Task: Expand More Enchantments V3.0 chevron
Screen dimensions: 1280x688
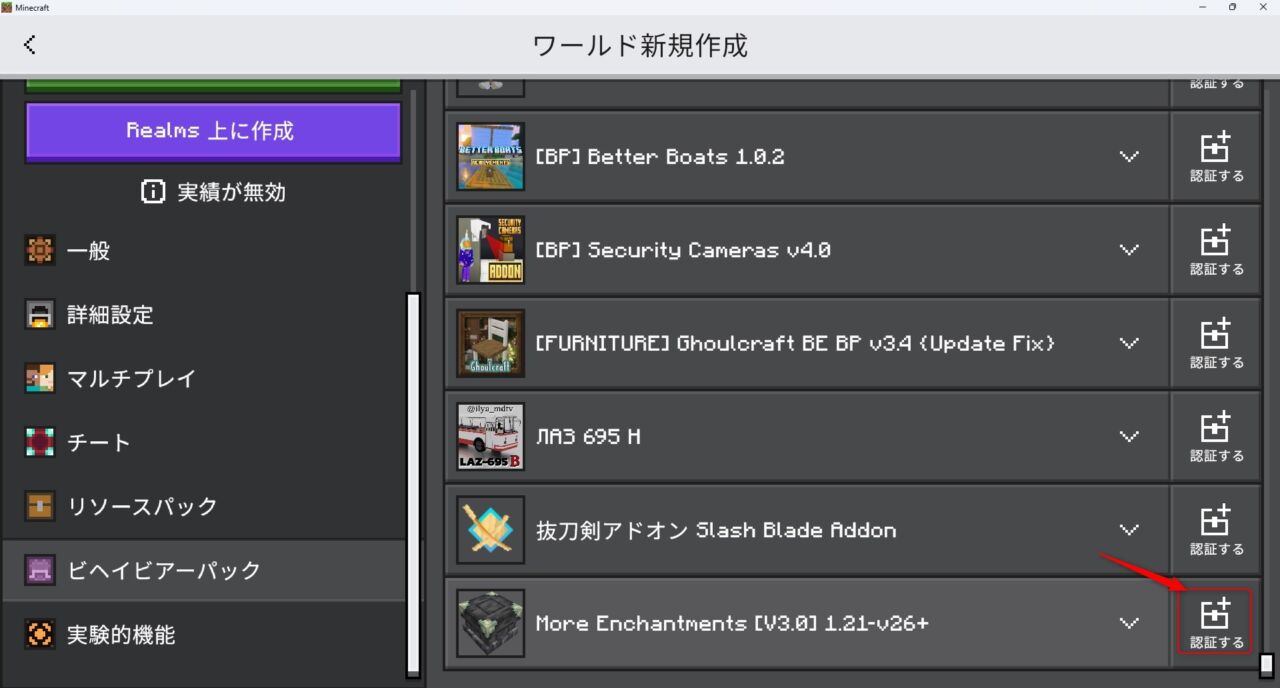Action: (x=1129, y=623)
